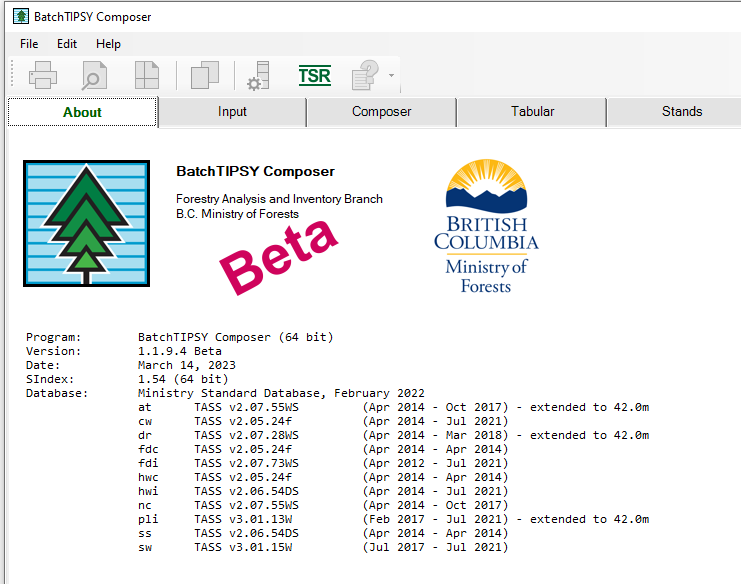Click 'B.C. Ministry of Forests' line

pos(237,214)
